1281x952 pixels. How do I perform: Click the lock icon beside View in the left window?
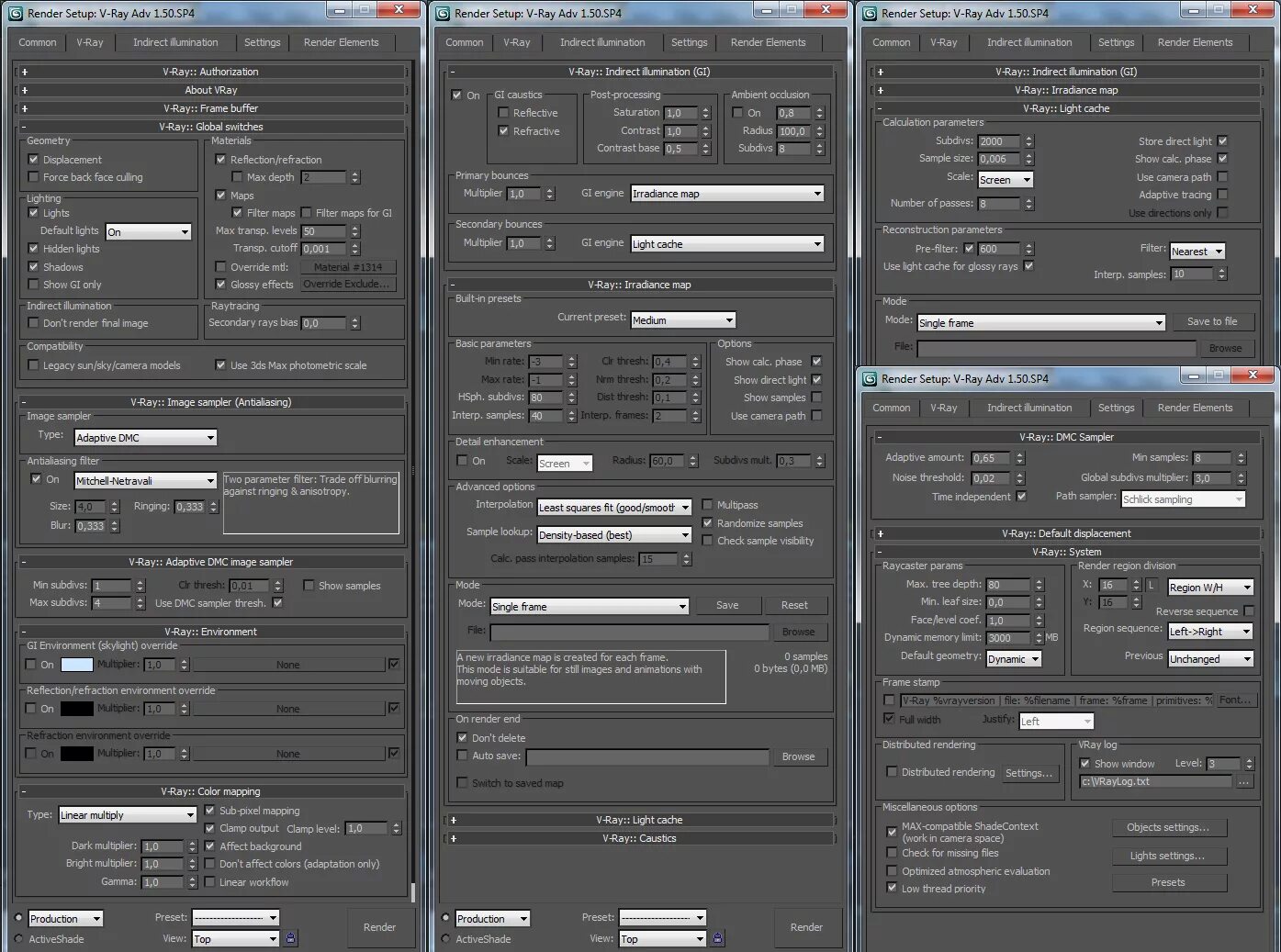pyautogui.click(x=291, y=938)
